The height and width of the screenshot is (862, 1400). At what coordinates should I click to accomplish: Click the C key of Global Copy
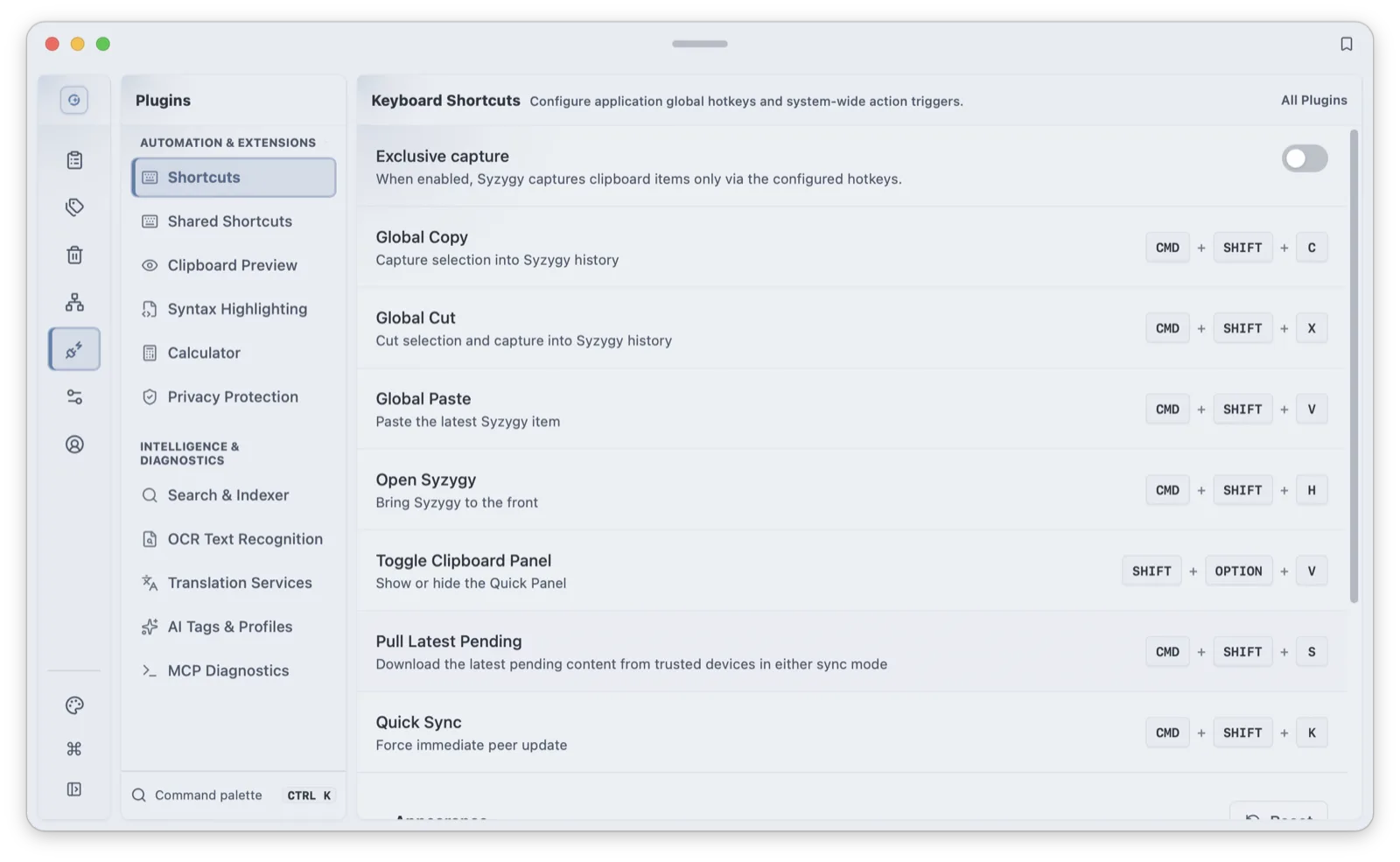(x=1311, y=248)
